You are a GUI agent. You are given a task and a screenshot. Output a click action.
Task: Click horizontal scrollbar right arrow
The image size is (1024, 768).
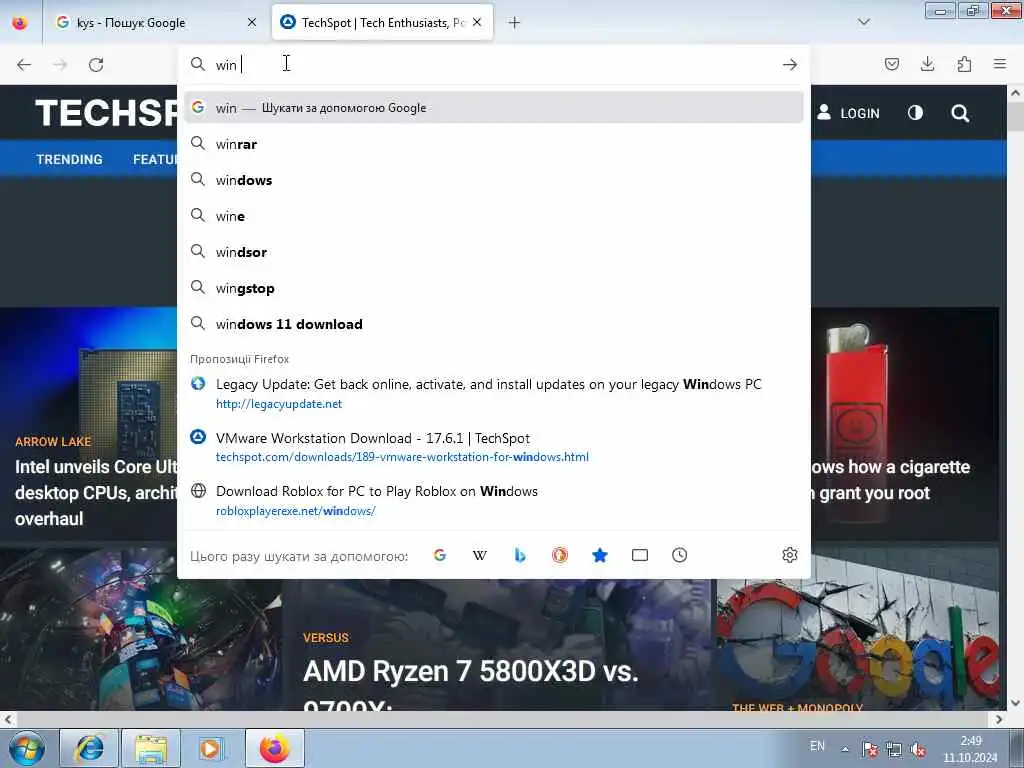pos(999,719)
